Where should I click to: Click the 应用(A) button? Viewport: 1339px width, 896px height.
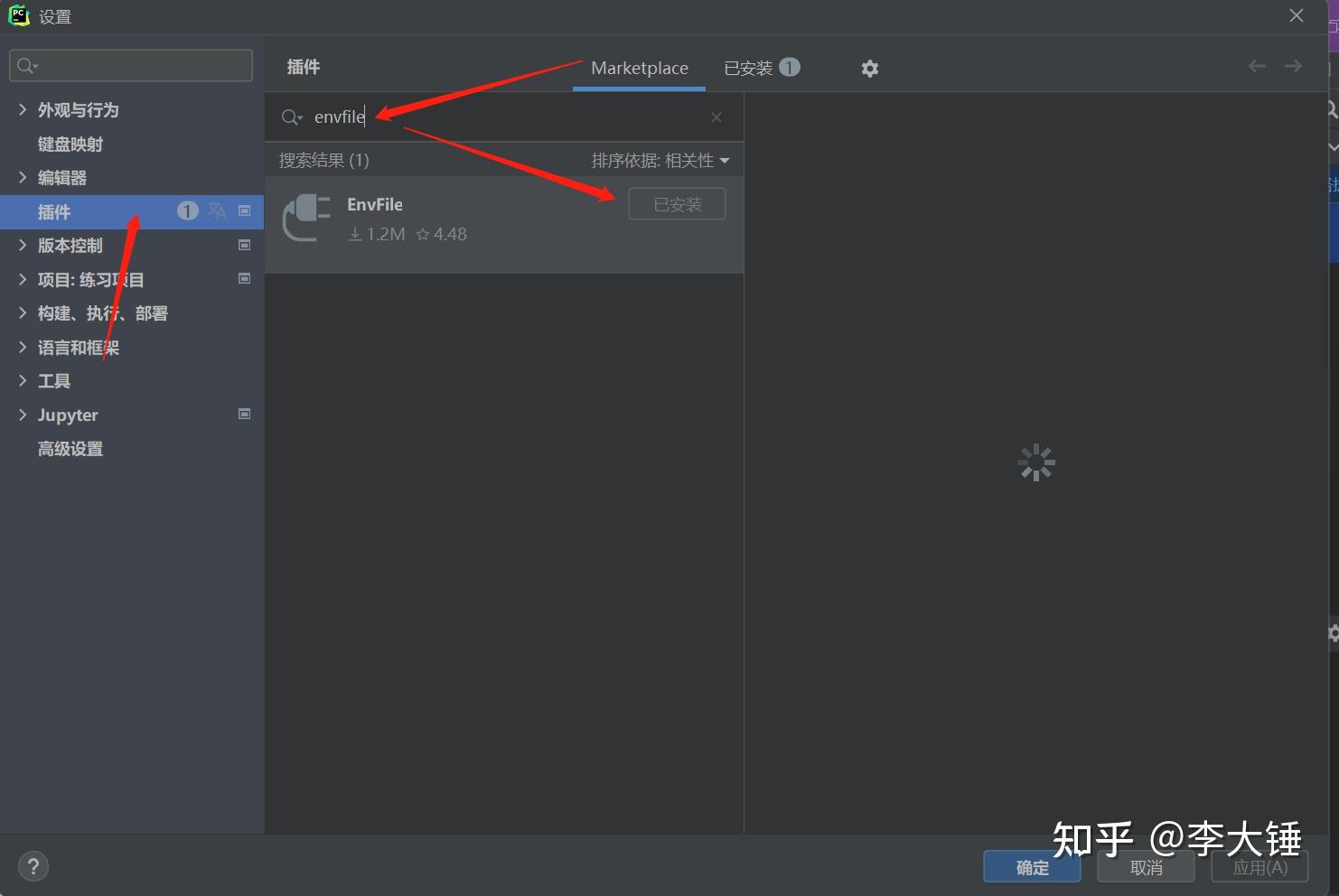(x=1259, y=867)
